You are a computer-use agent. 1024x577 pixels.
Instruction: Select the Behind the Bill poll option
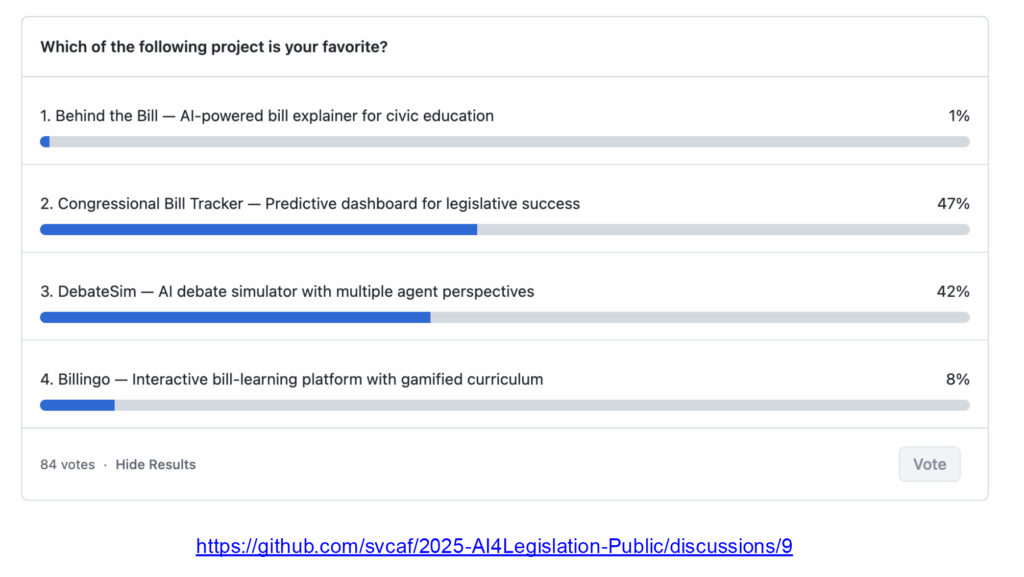click(267, 116)
